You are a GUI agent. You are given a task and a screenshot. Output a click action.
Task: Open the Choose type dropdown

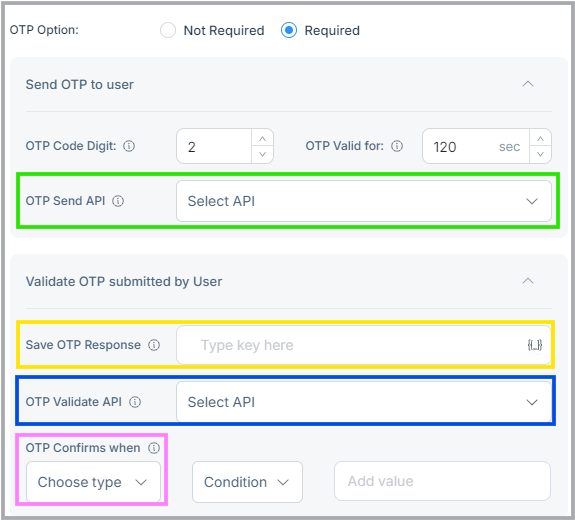pos(94,482)
